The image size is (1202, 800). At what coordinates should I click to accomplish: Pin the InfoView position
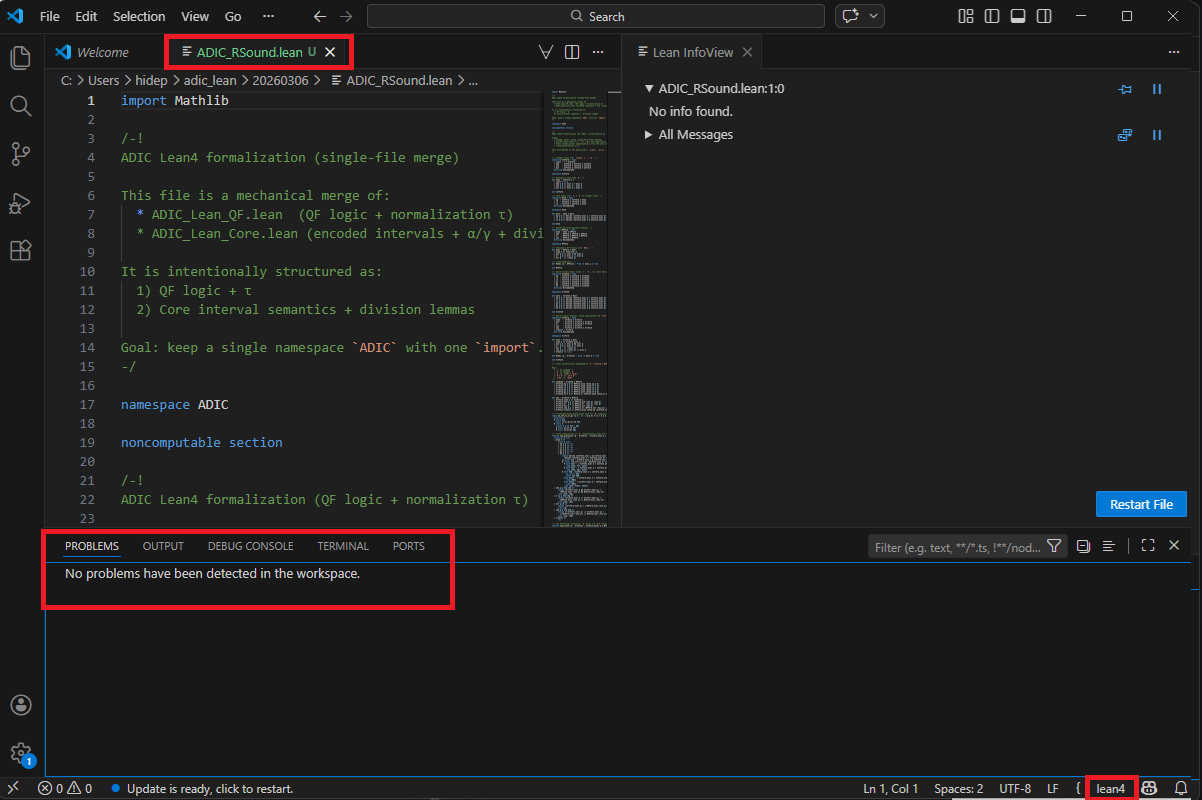(x=1125, y=89)
